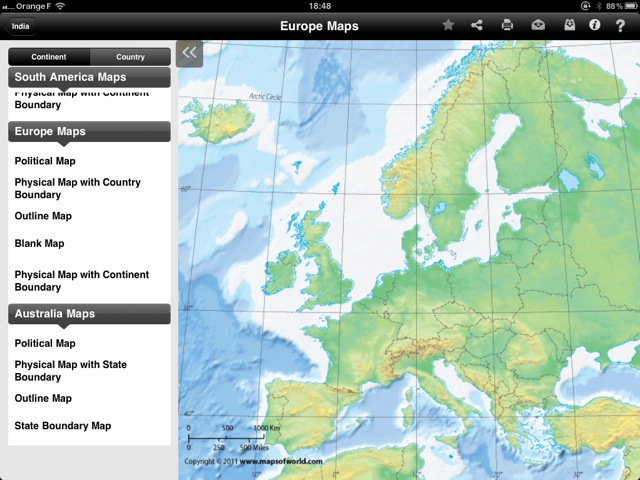This screenshot has width=640, height=480.
Task: Select Political Map under Europe Maps
Action: tap(45, 161)
